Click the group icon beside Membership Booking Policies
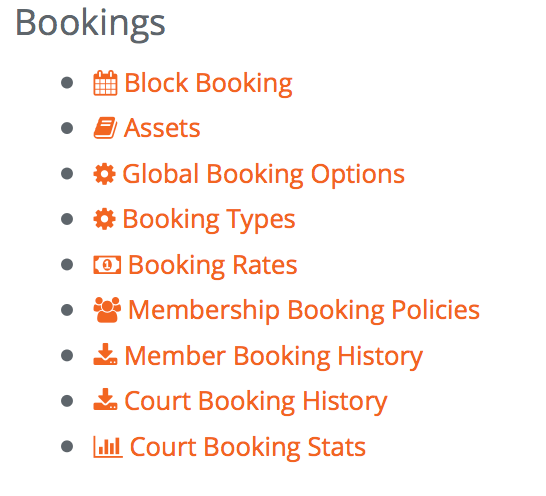 107,310
